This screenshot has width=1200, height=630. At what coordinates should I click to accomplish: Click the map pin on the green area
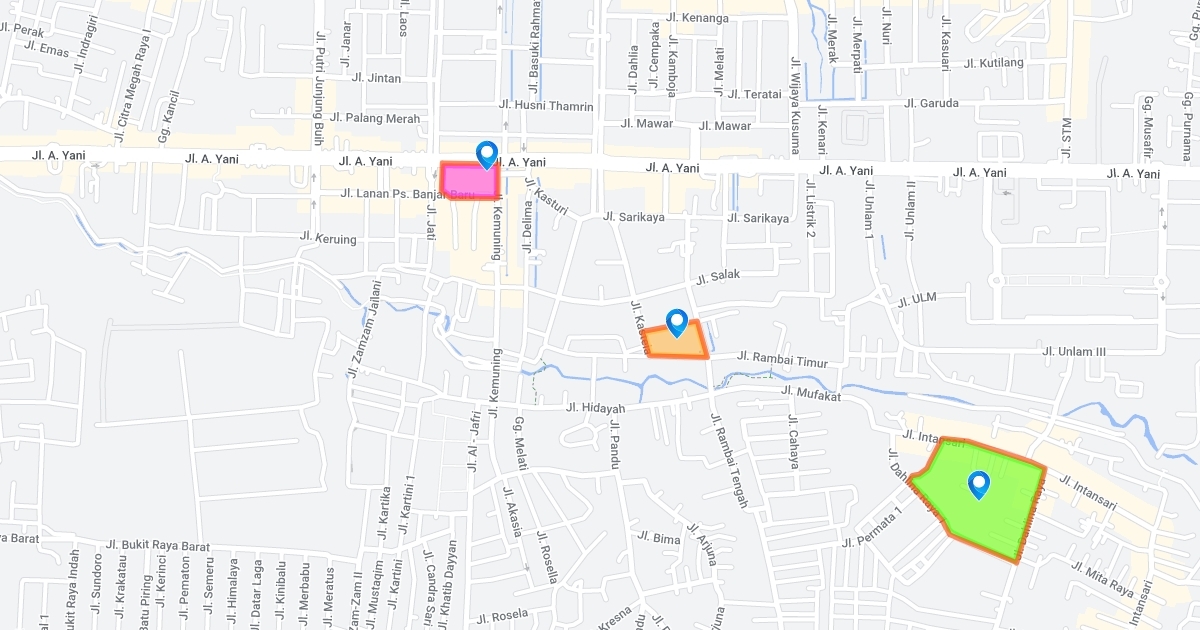(979, 485)
